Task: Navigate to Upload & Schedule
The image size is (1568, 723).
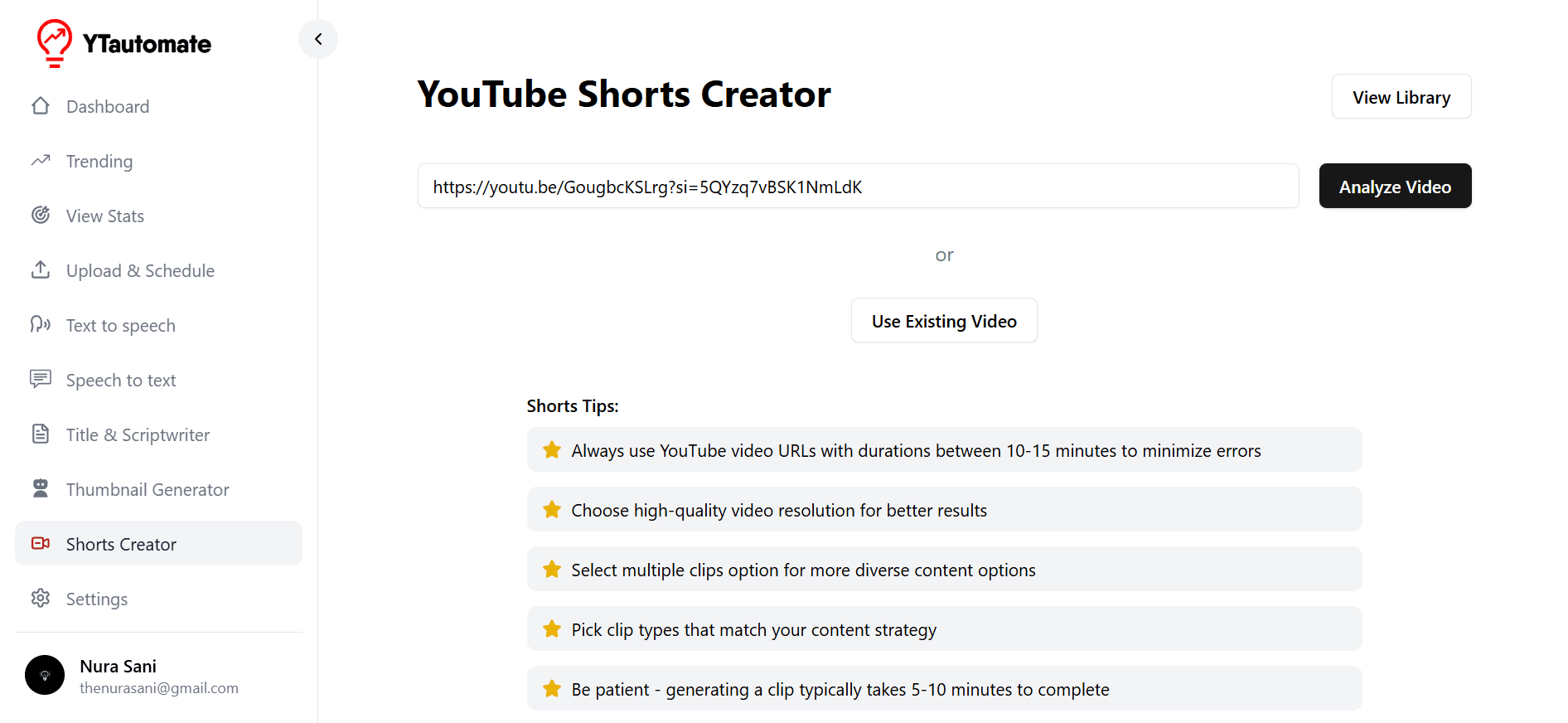Action: (158, 270)
